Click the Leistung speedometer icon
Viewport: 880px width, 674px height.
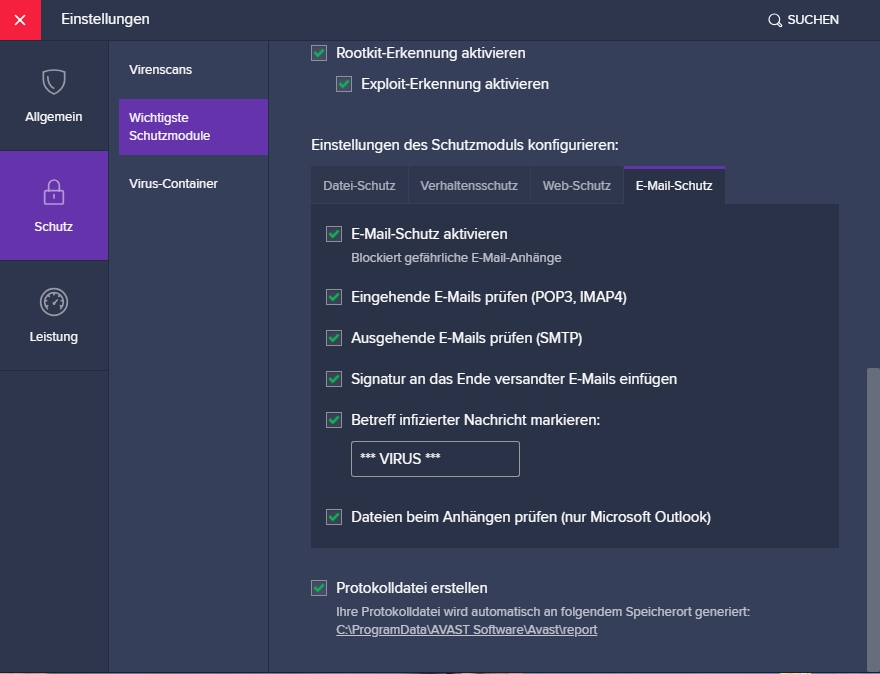[x=54, y=302]
